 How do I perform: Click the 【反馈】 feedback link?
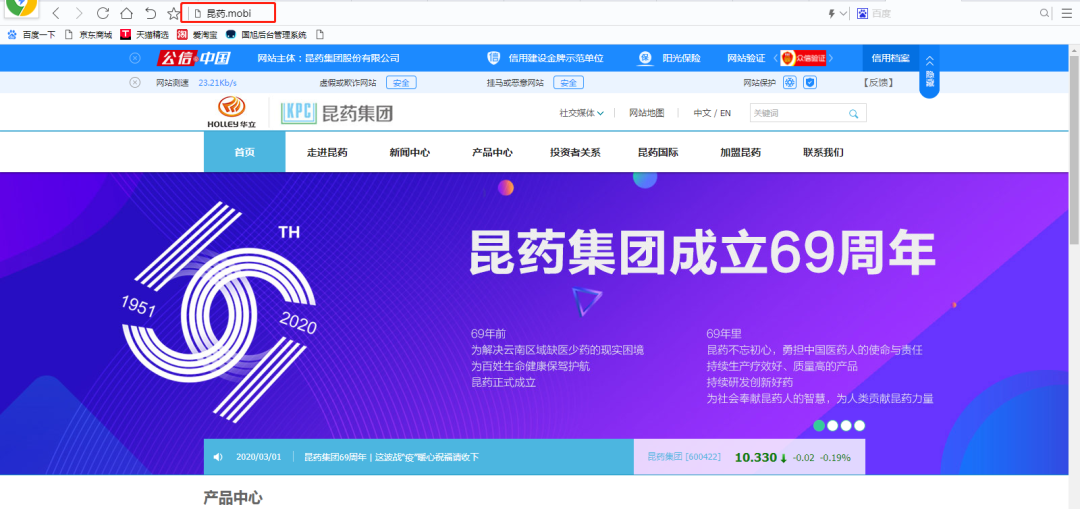(877, 82)
